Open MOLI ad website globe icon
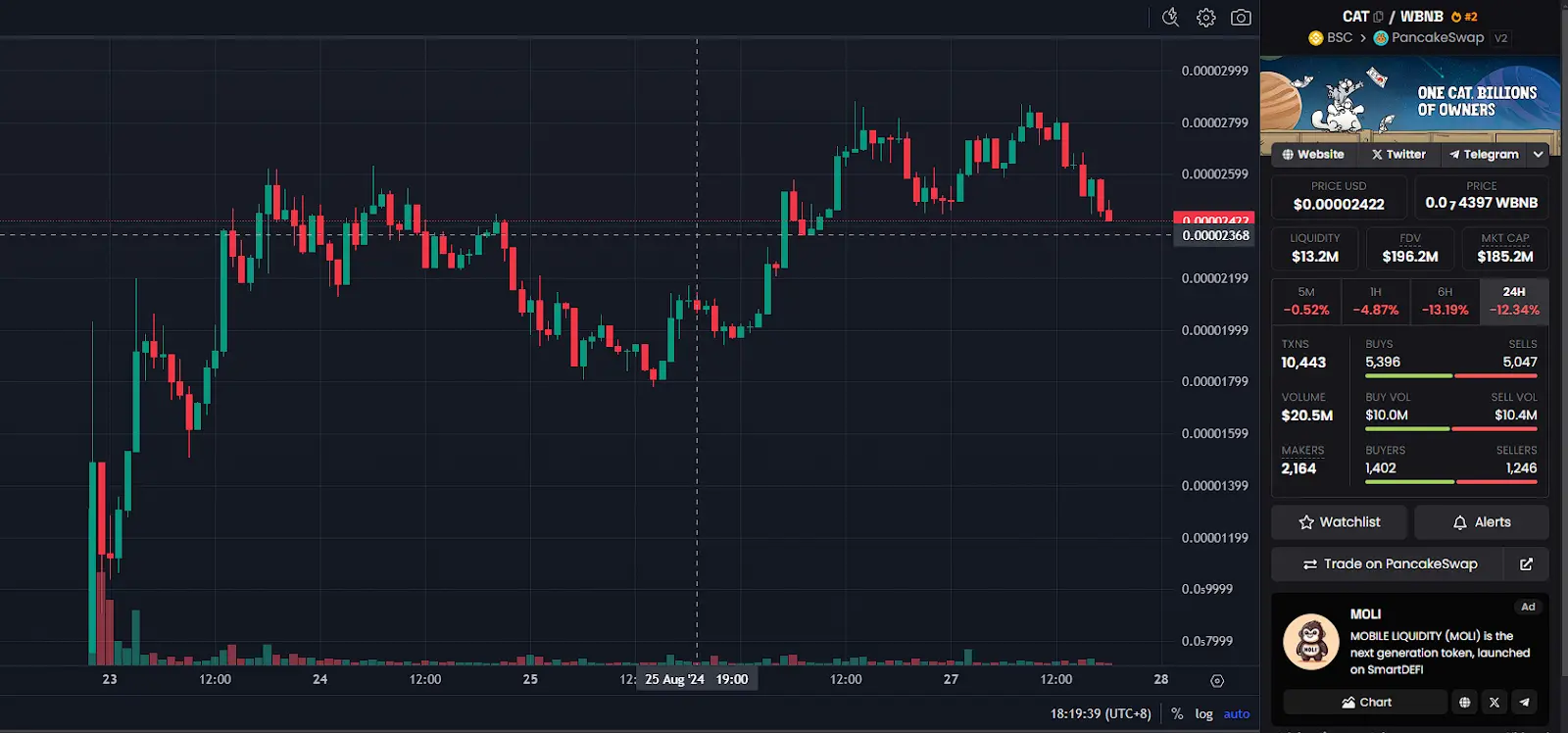Viewport: 1568px width, 733px height. 1464,703
